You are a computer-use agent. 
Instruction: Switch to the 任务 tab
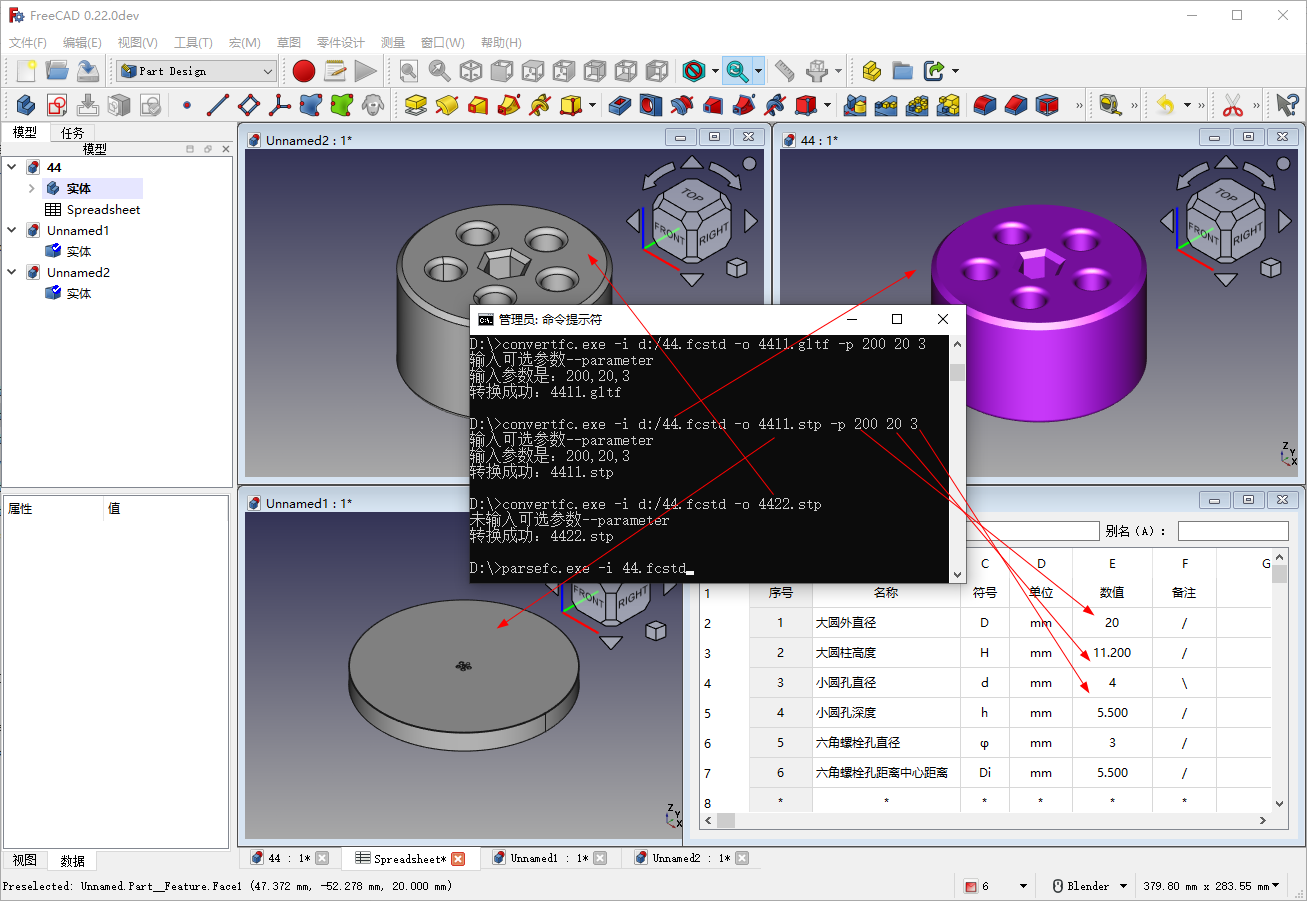point(72,132)
